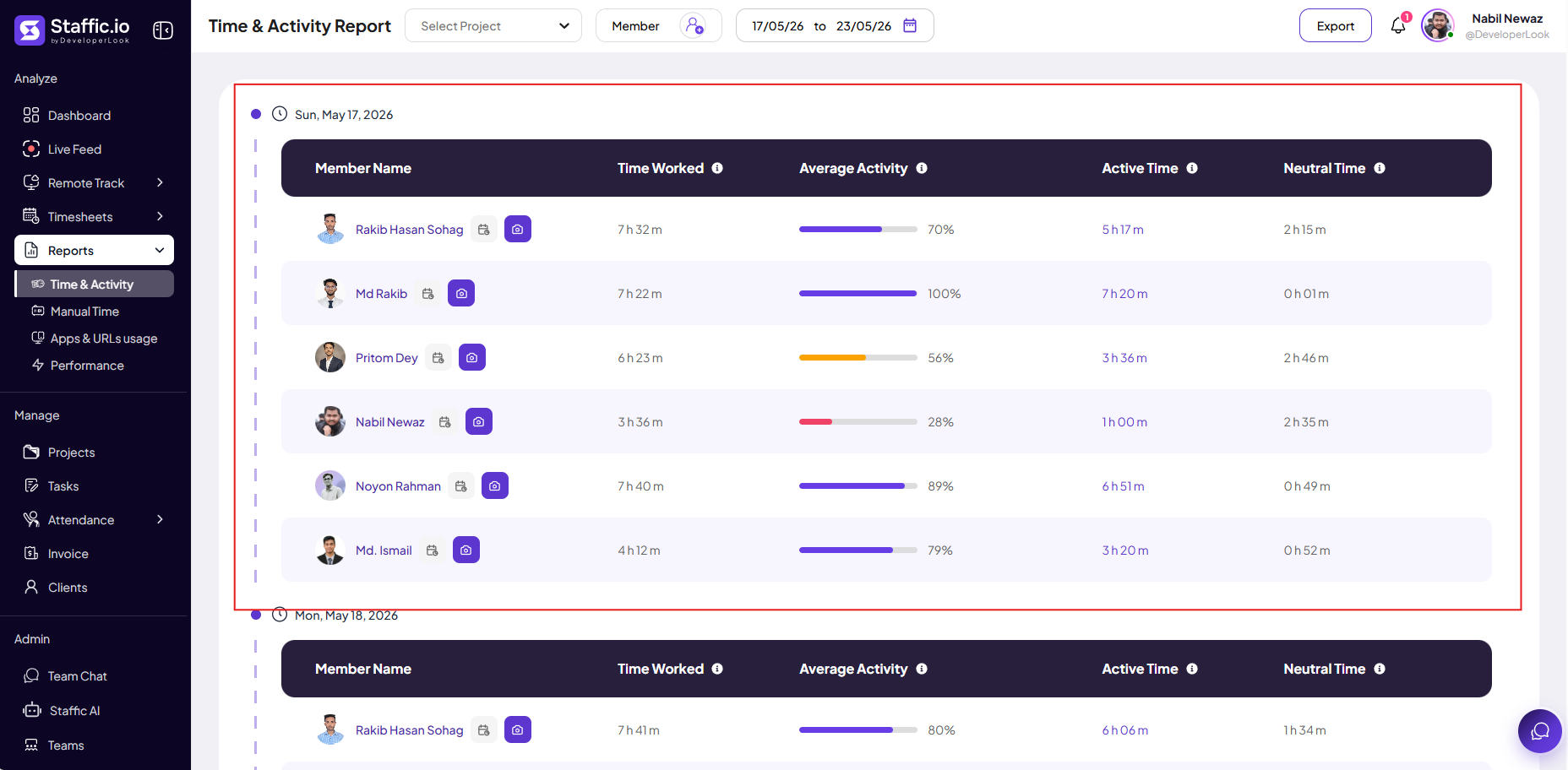Screen dimensions: 1568x770
Task: Open Live Feed
Action: click(x=74, y=149)
